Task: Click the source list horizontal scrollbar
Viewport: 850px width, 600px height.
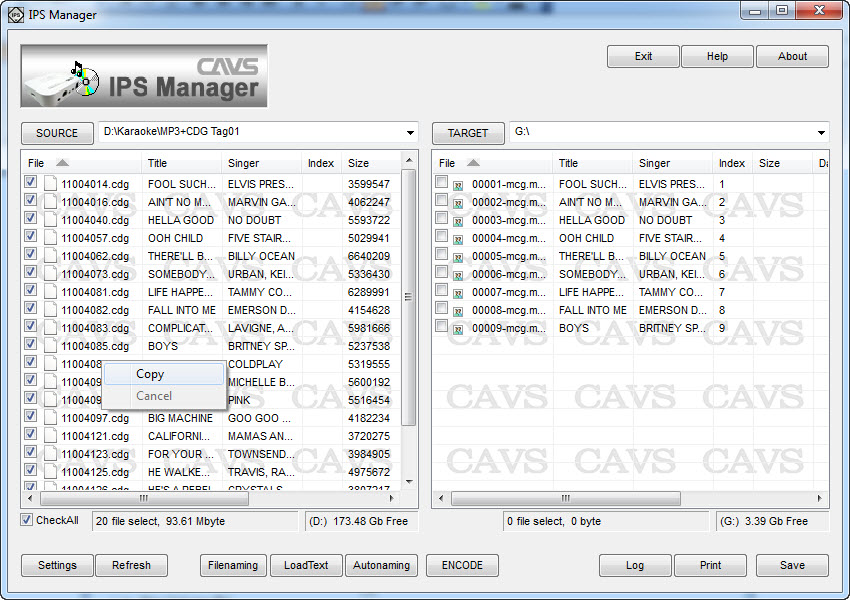Action: coord(143,498)
